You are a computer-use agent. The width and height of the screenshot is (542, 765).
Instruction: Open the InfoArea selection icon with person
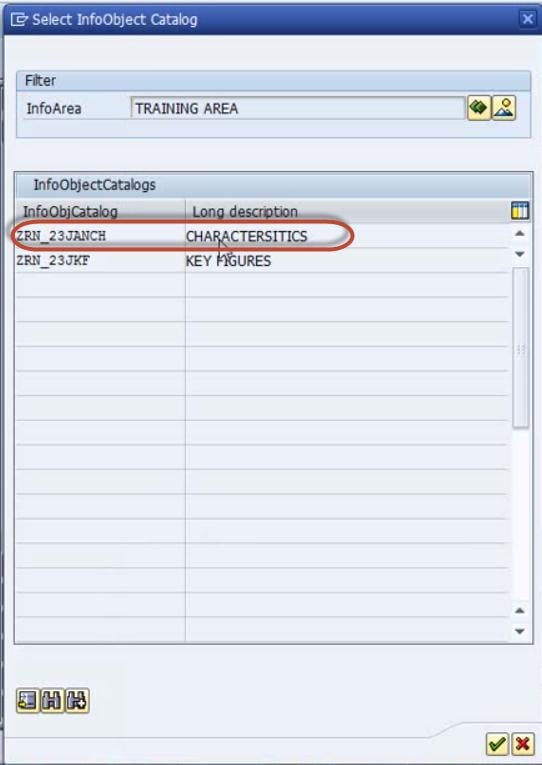click(x=504, y=108)
